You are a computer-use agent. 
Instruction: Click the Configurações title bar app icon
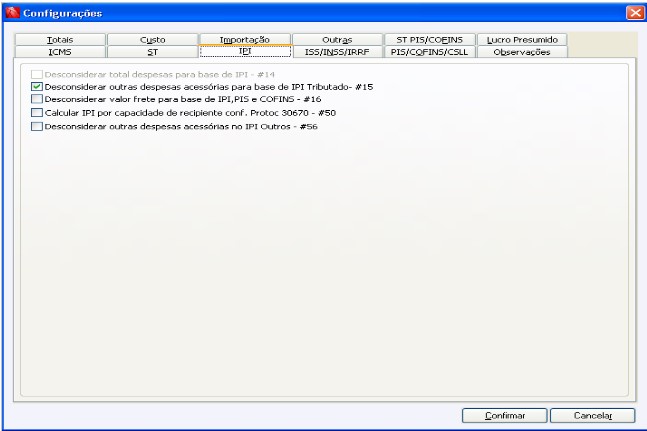(12, 12)
